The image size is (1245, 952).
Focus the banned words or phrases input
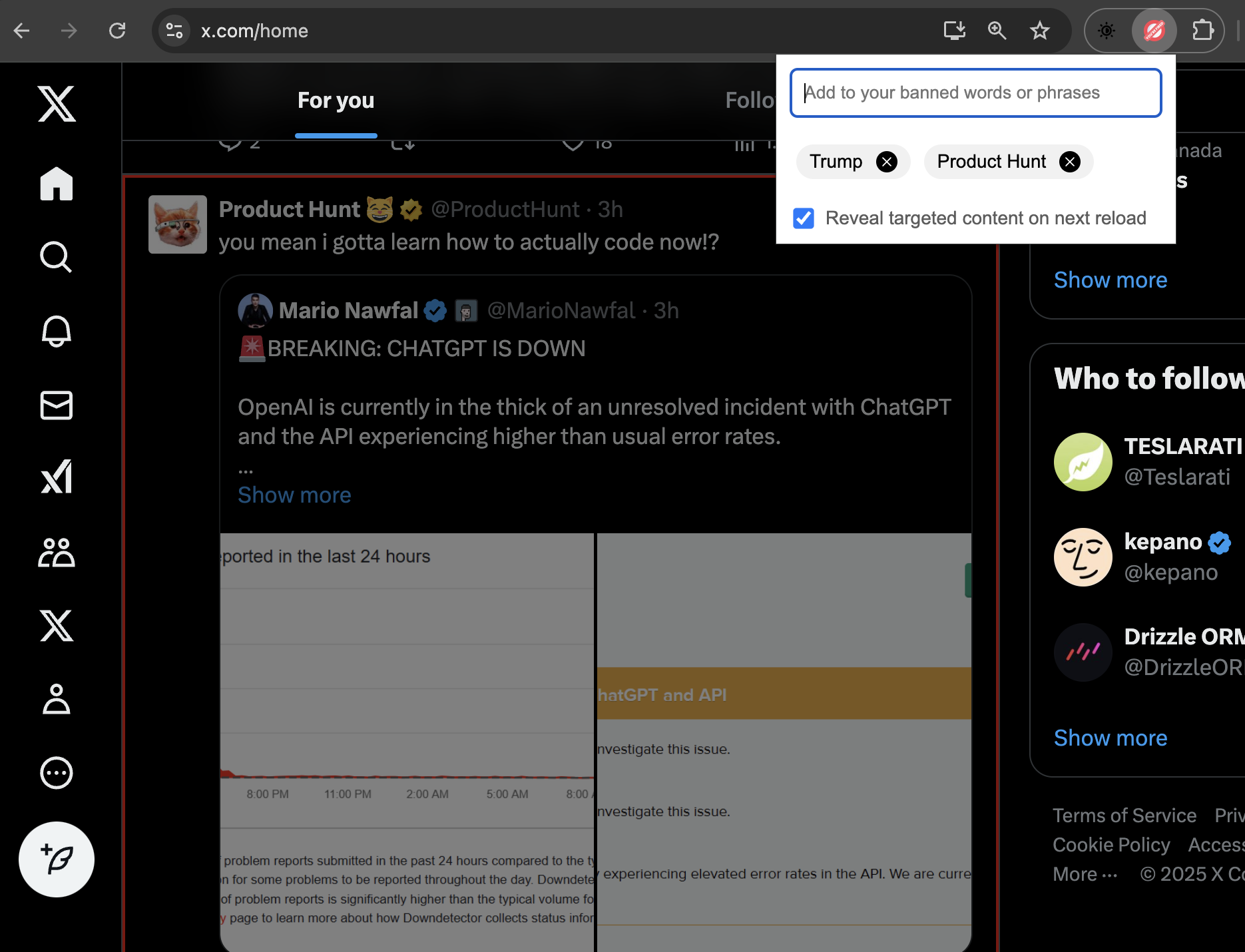[975, 93]
